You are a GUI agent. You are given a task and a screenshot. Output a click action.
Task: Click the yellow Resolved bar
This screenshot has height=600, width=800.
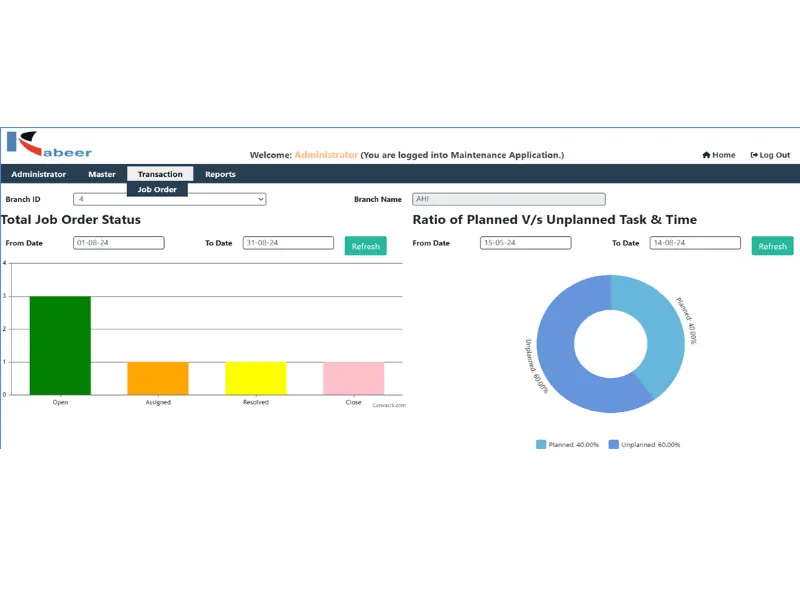(x=257, y=377)
